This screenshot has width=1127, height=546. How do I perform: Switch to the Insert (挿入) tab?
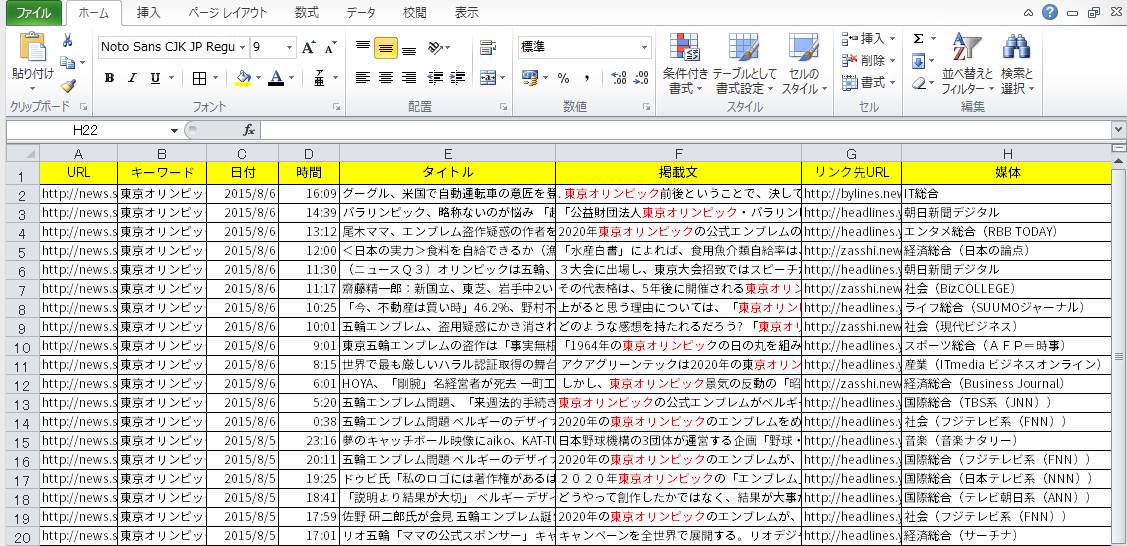(x=149, y=13)
